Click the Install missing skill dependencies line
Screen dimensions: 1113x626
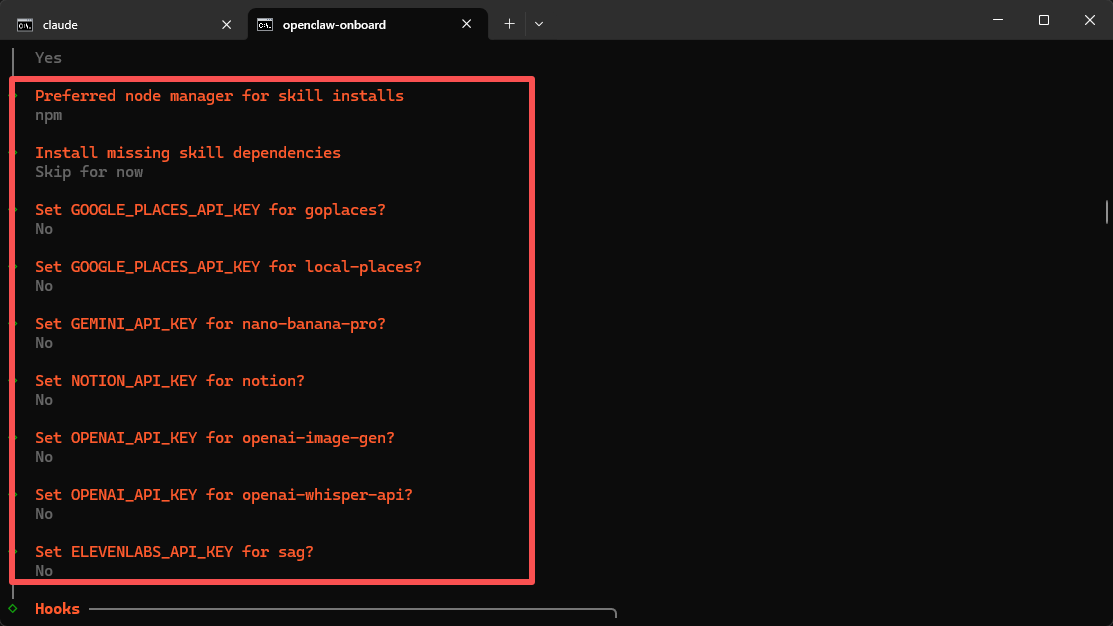pos(188,153)
